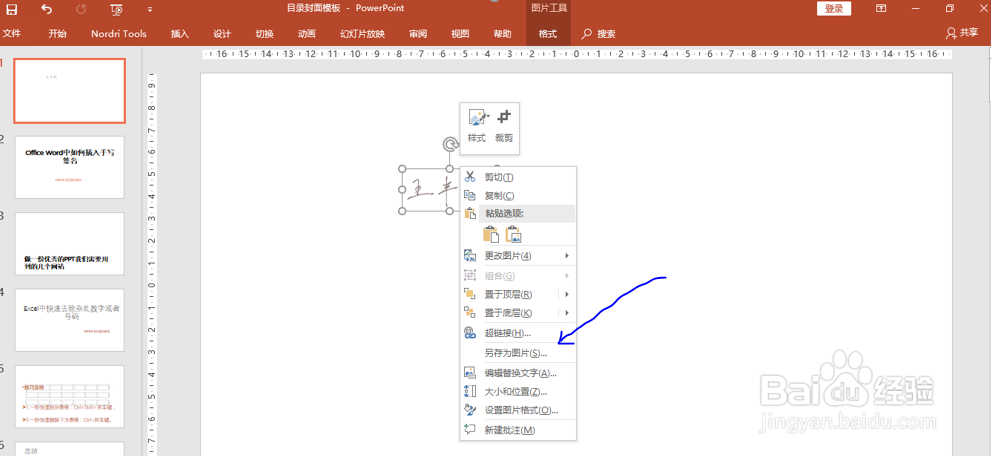Viewport: 991px width, 456px height.
Task: Select slide 3 PPT websites thumbnail
Action: (x=70, y=243)
